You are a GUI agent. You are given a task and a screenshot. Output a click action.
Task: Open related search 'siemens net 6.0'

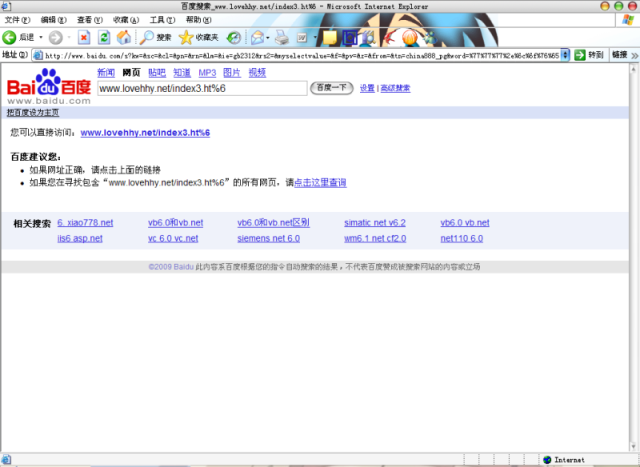coord(269,238)
